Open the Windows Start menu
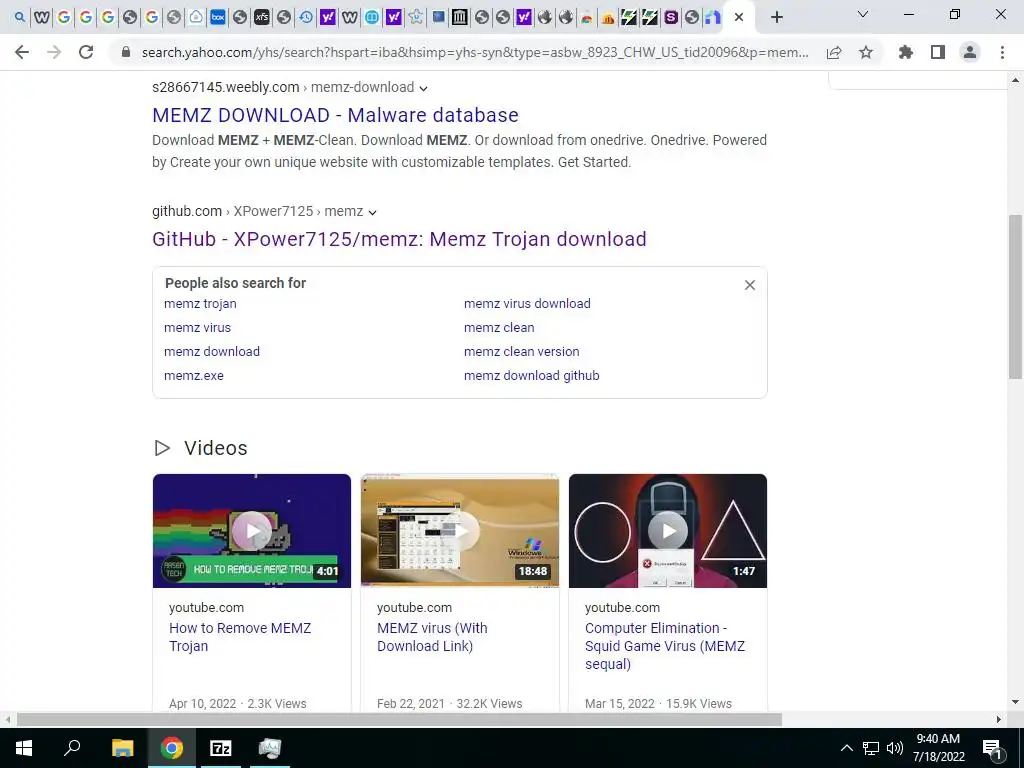1024x768 pixels. pyautogui.click(x=24, y=748)
